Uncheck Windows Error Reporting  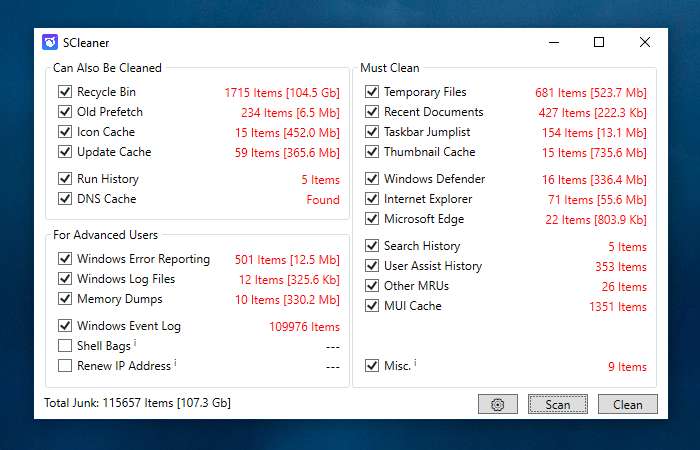(65, 258)
